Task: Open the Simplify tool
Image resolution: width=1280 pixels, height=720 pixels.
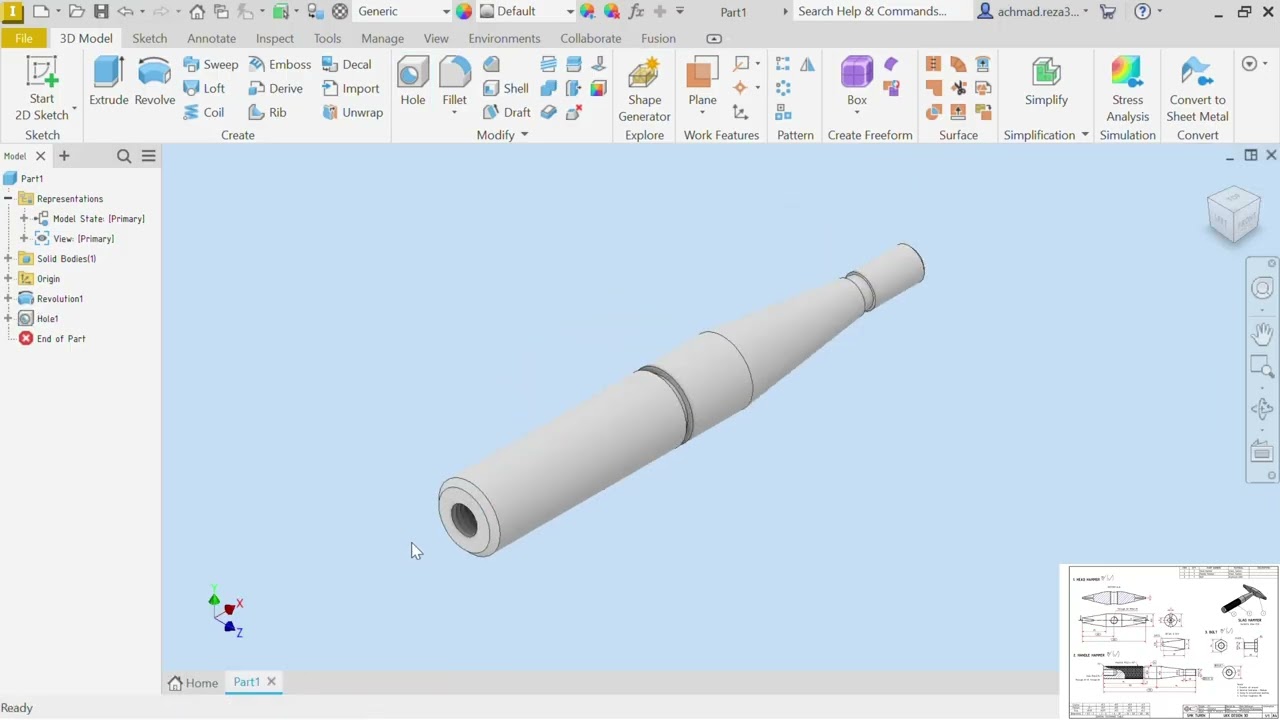Action: coord(1046,82)
